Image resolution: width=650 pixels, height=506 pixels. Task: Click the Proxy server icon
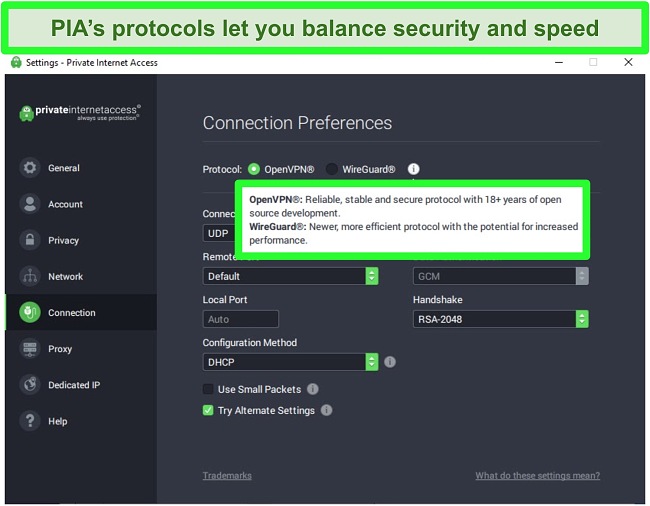point(30,349)
